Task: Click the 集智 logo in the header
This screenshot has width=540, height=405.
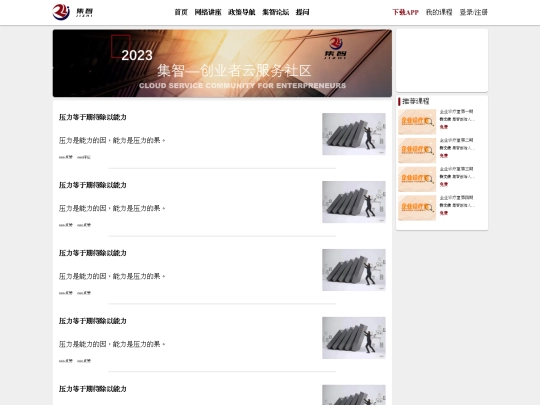Action: (x=73, y=12)
